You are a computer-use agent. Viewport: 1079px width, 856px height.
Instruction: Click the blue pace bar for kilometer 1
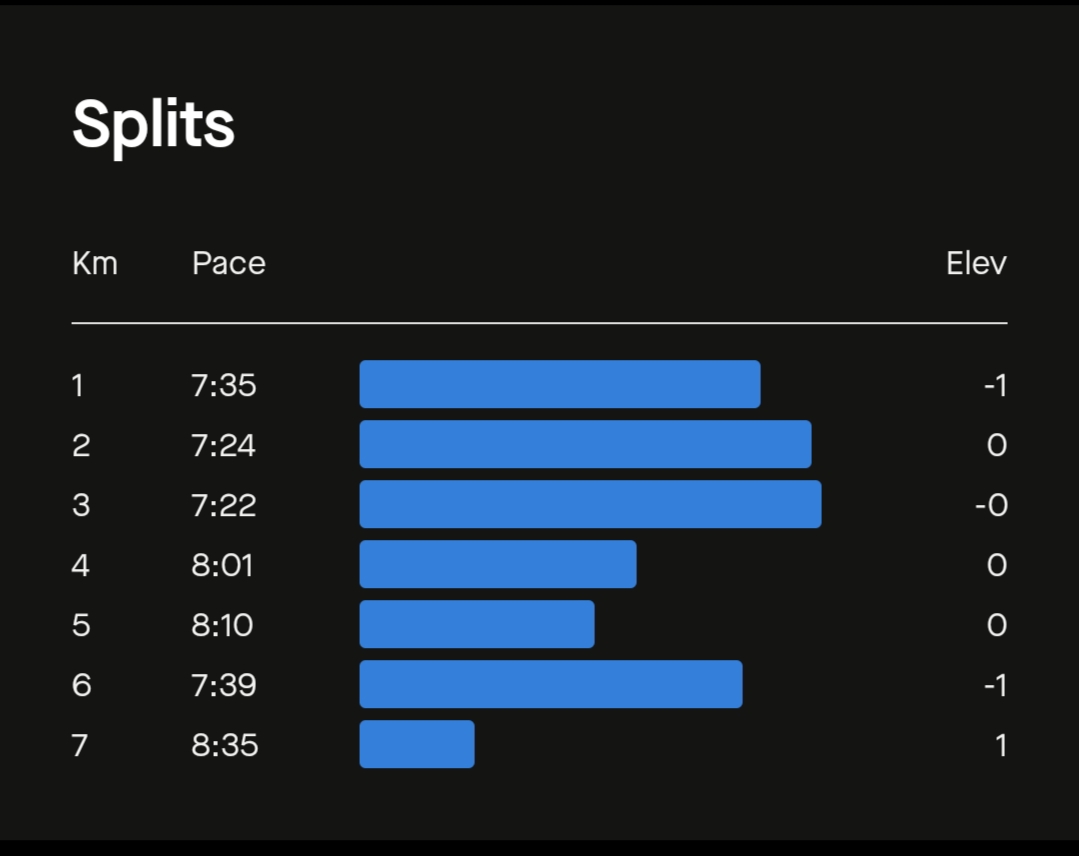coord(560,384)
